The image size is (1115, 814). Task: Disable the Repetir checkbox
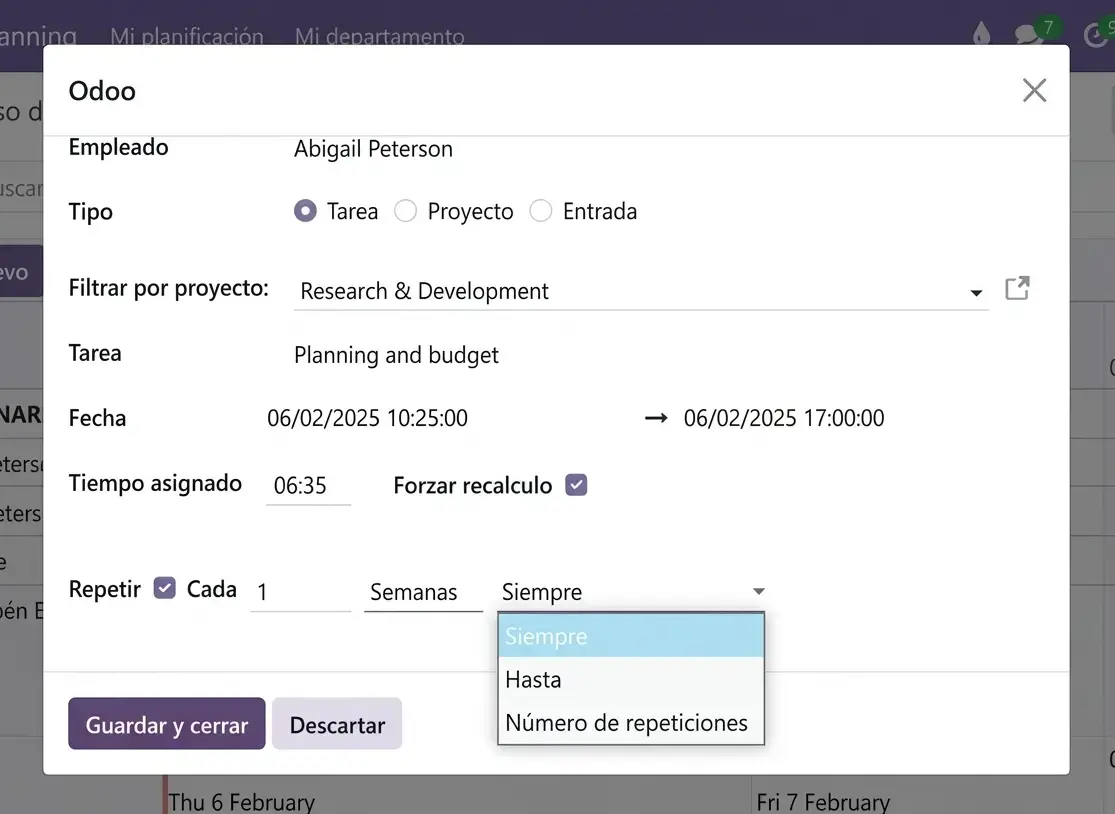tap(164, 588)
